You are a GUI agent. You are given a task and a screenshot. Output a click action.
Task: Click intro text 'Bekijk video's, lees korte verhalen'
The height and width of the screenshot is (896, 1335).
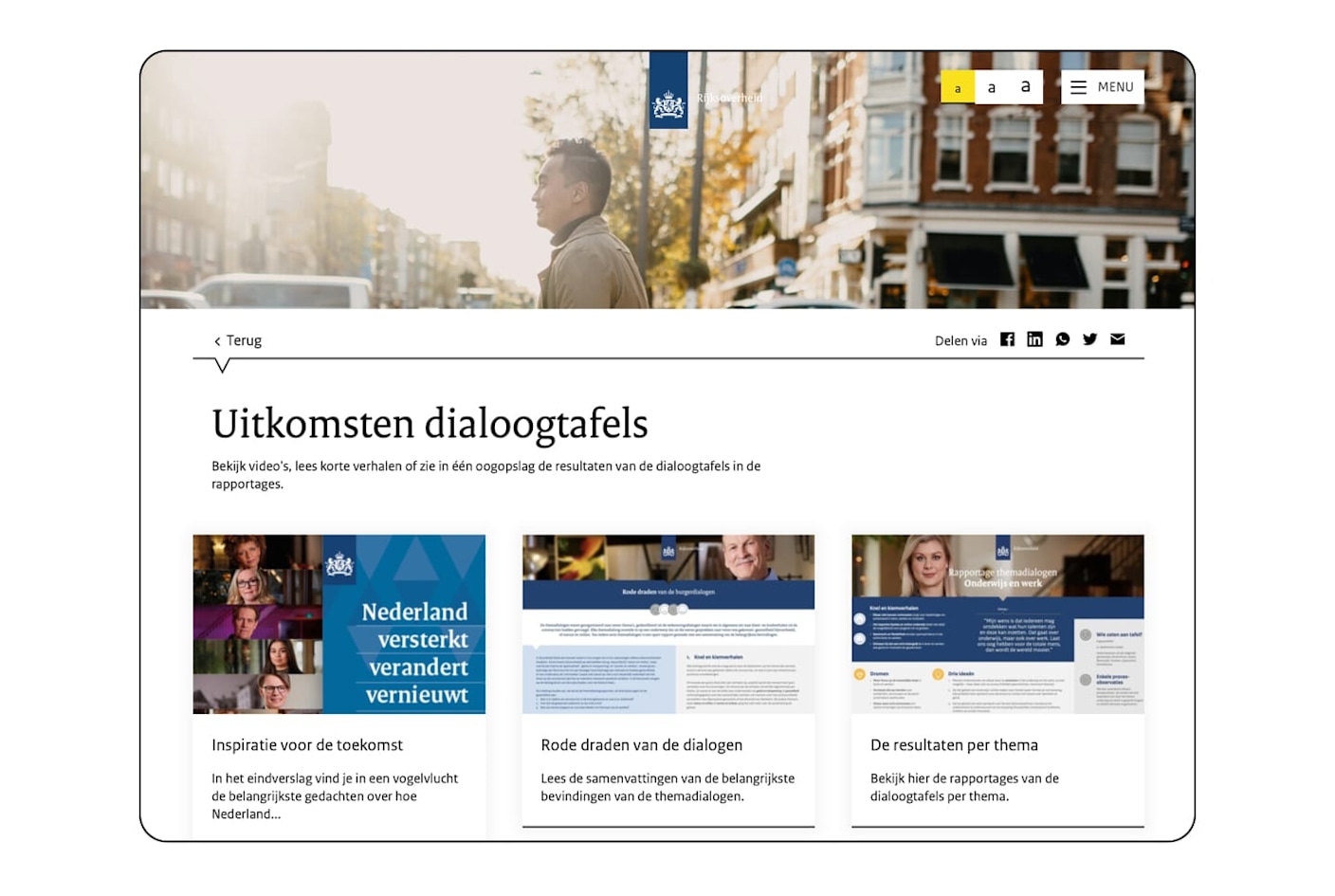click(485, 475)
